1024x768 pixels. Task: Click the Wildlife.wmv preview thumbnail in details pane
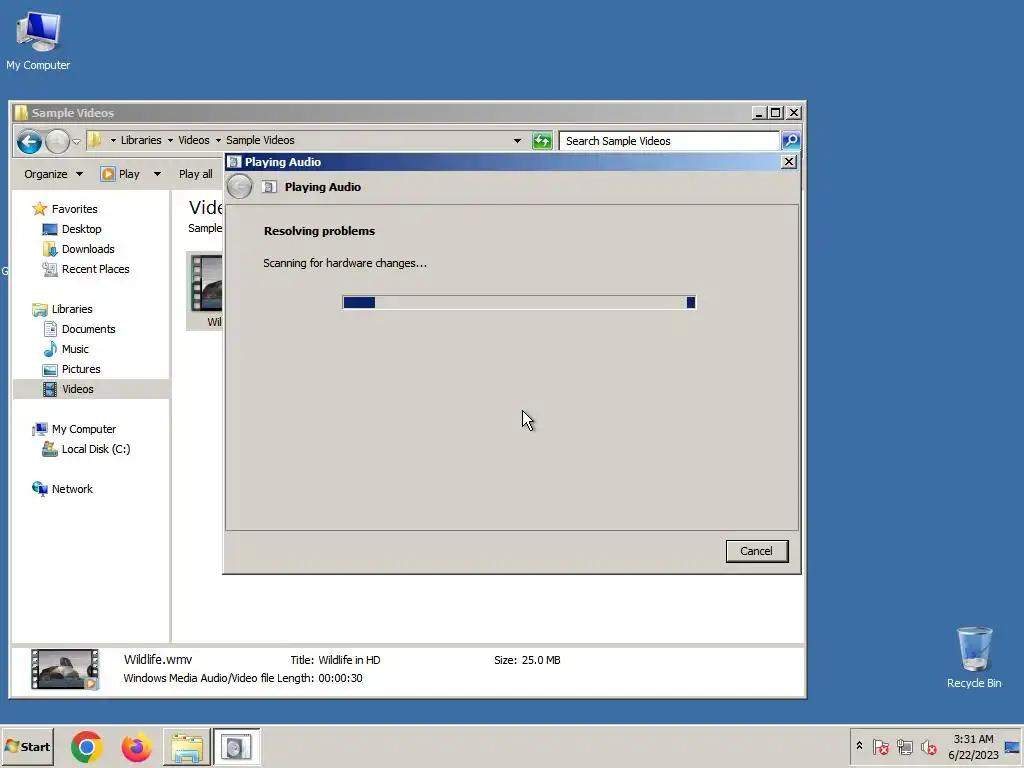65,669
